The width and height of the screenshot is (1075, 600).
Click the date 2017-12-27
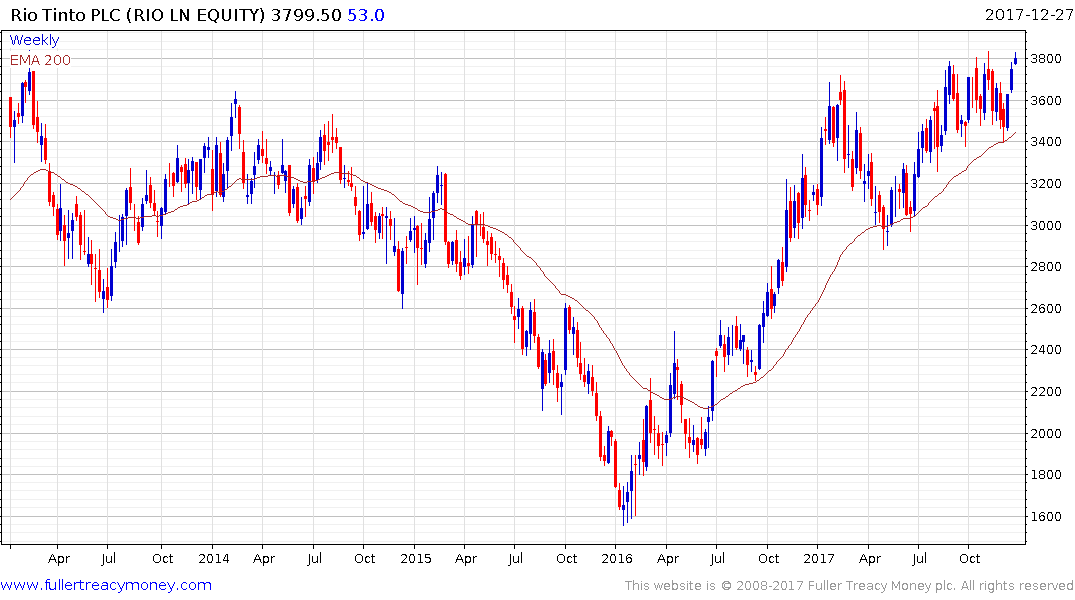coord(1029,14)
